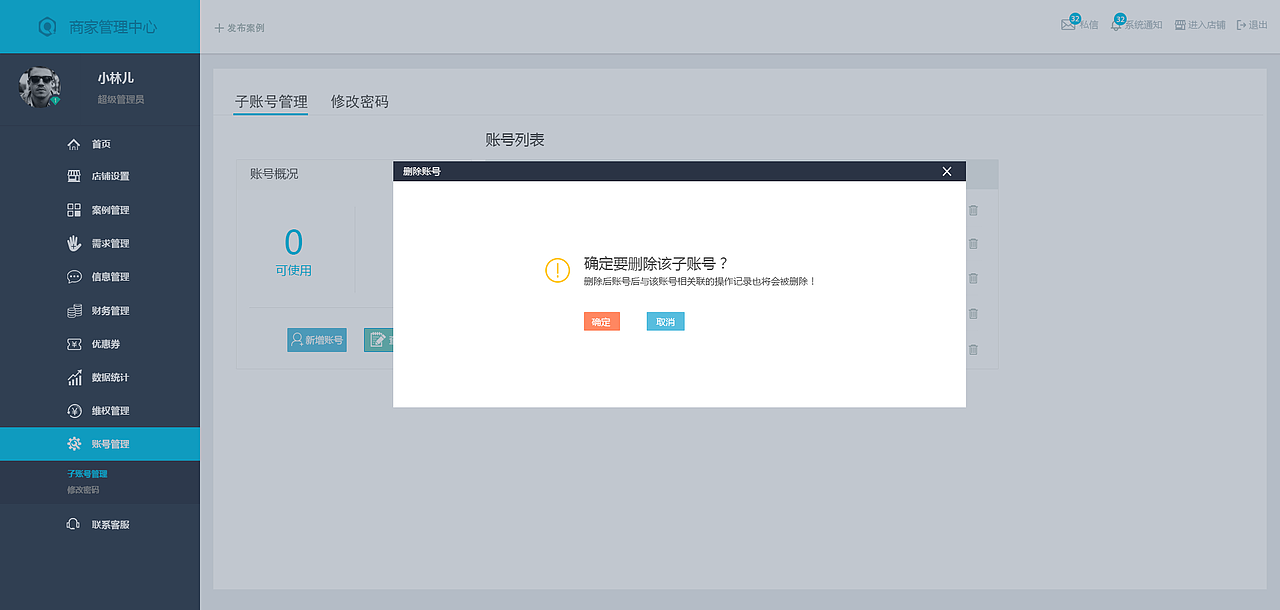Open the 系统通知 notifications bell
The height and width of the screenshot is (610, 1280).
pos(1135,25)
